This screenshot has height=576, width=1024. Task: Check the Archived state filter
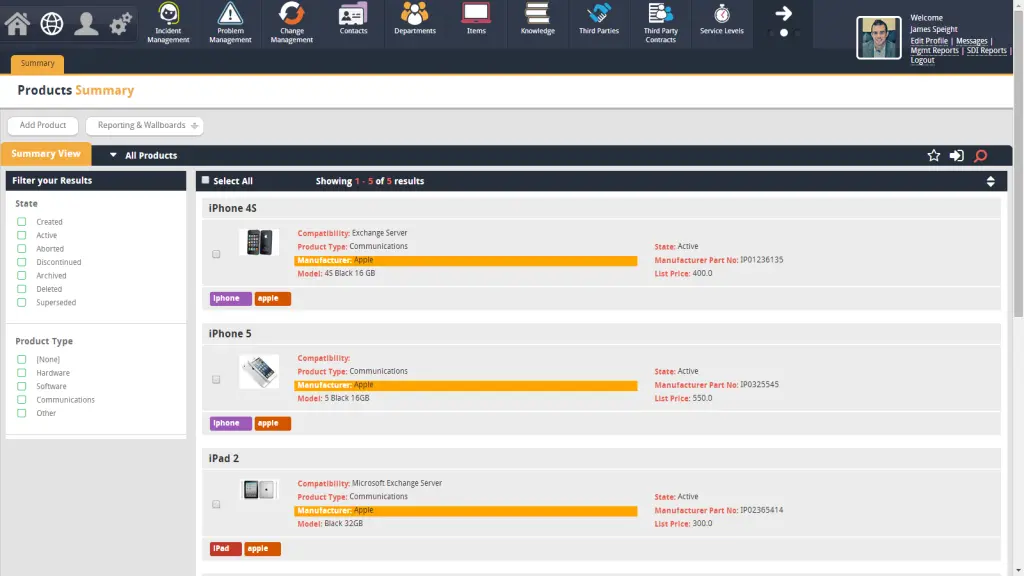22,276
